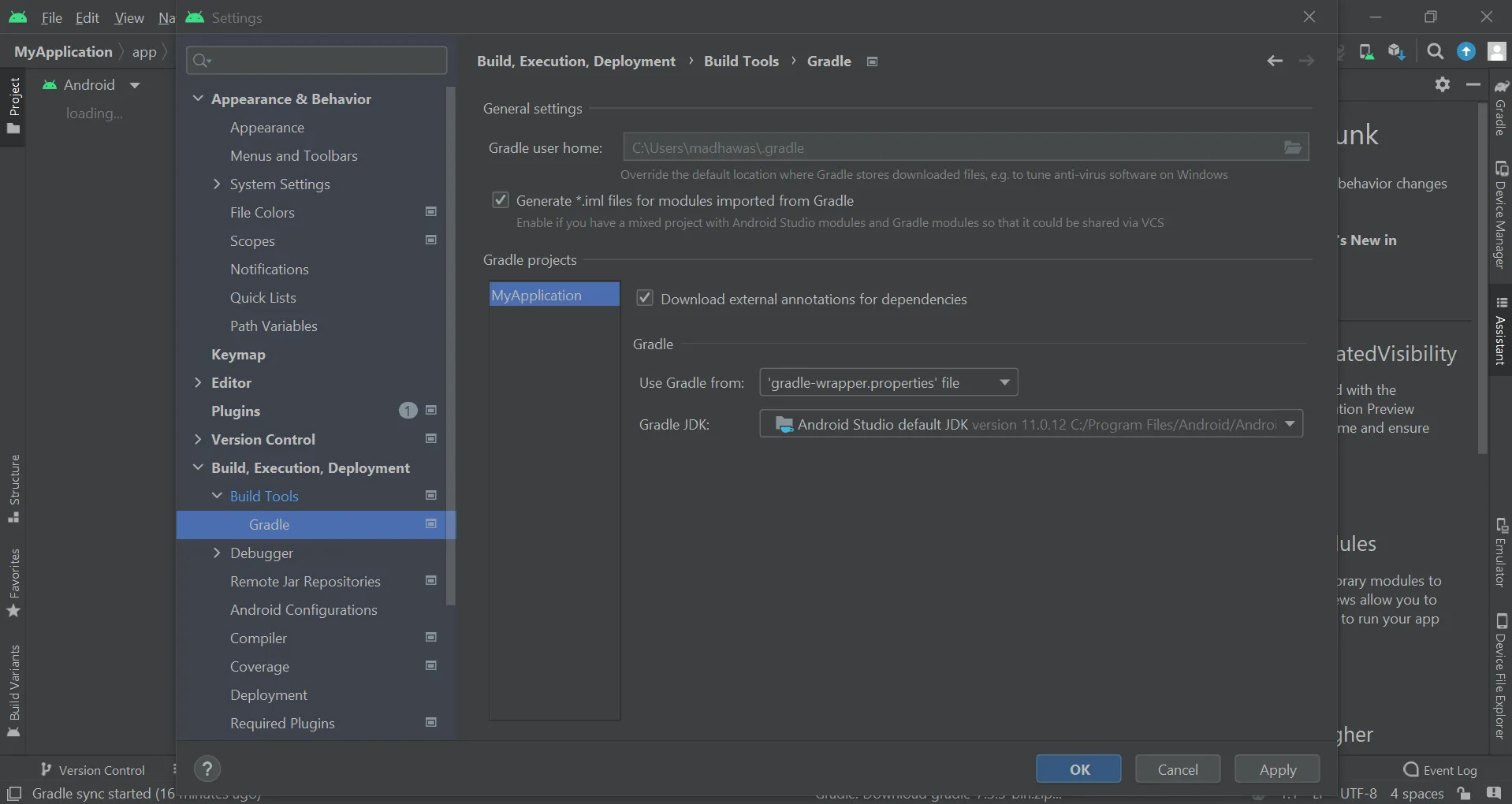Click the Assistant panel vertical scrollbar
The width and height of the screenshot is (1512, 804).
coord(1482,277)
